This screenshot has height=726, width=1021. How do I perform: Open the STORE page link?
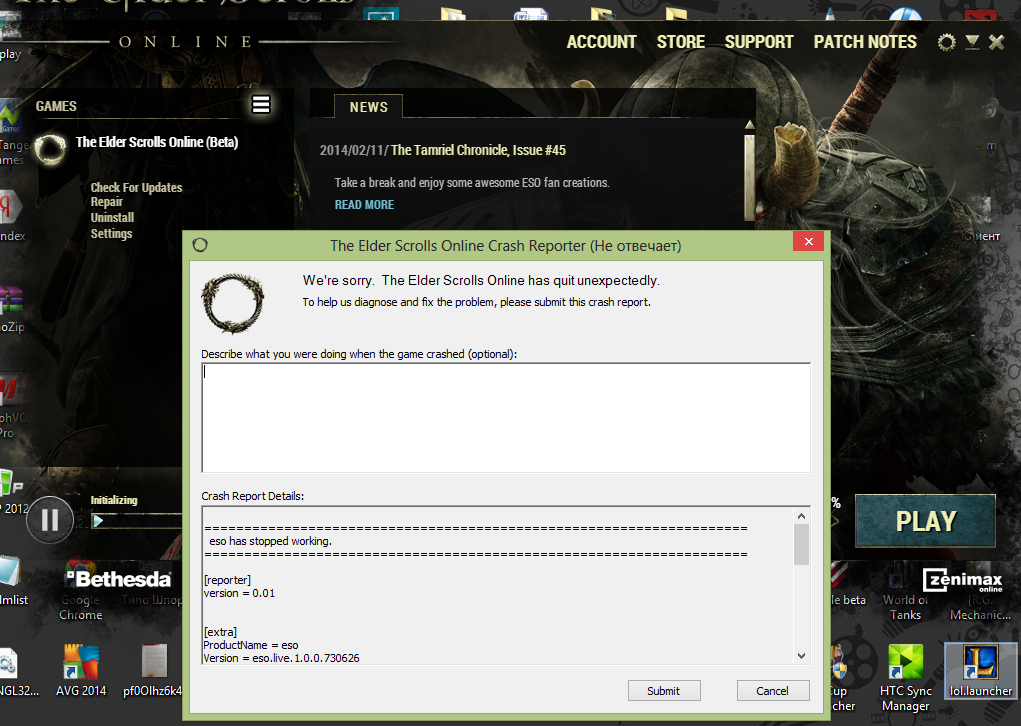click(680, 42)
